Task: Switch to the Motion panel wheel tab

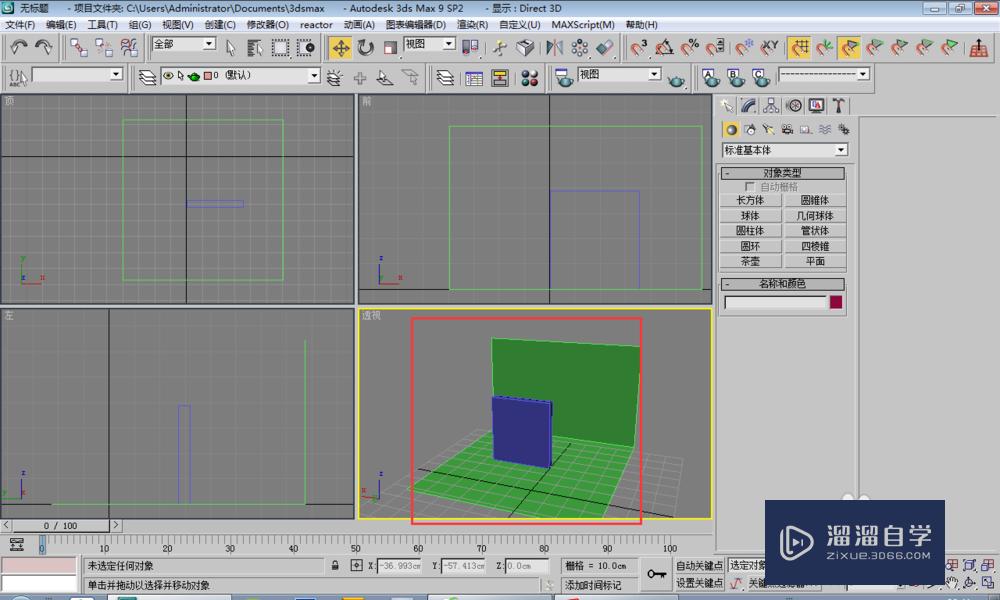Action: pos(793,106)
